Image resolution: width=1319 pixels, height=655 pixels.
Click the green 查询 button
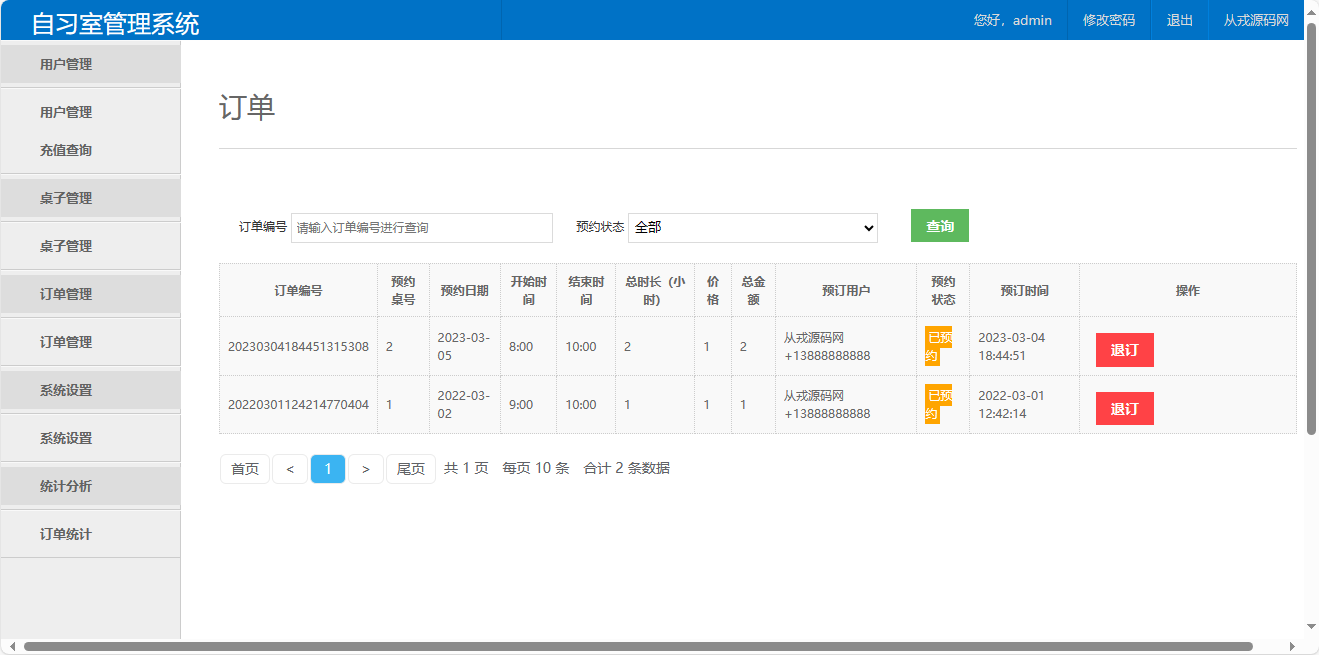pos(939,226)
